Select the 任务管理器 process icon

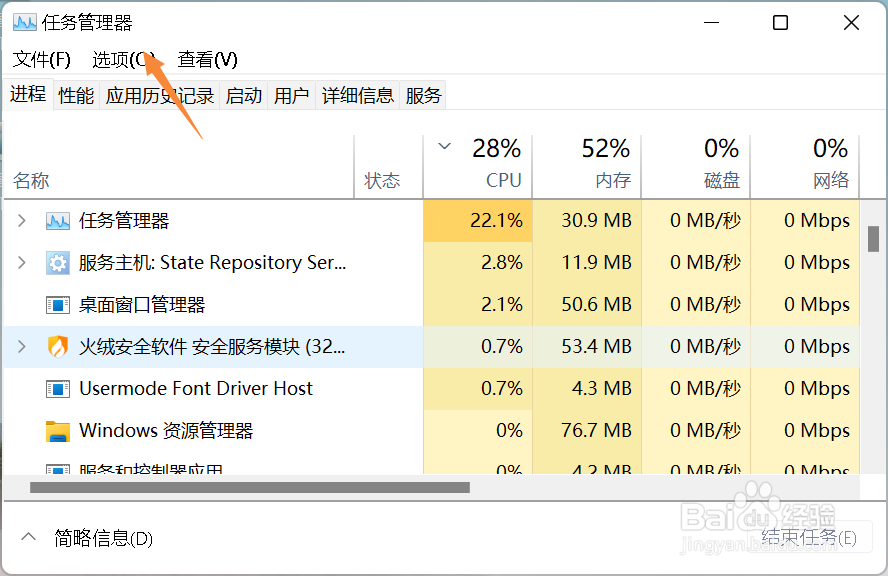tap(58, 221)
